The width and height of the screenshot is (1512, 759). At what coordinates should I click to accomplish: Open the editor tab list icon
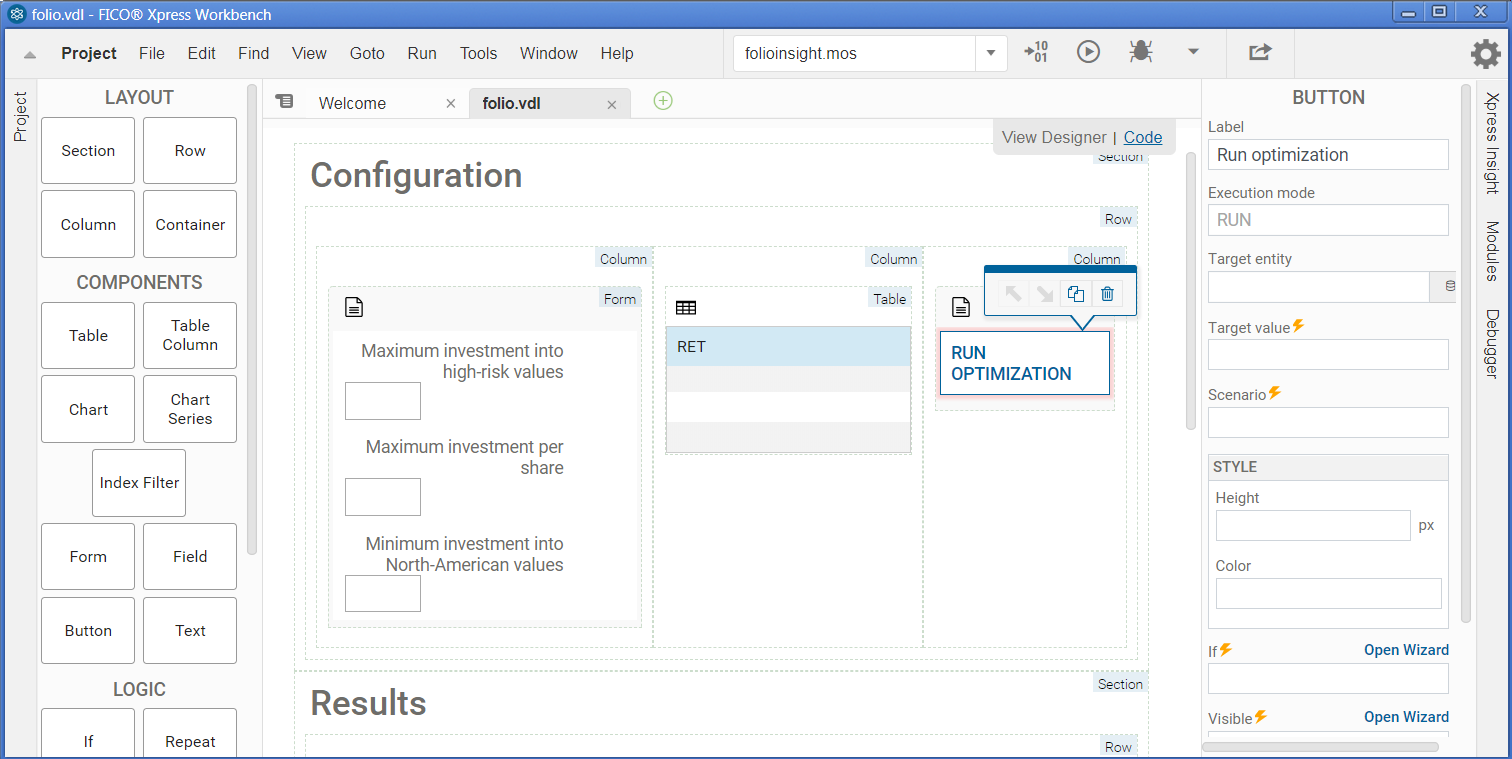(x=285, y=101)
